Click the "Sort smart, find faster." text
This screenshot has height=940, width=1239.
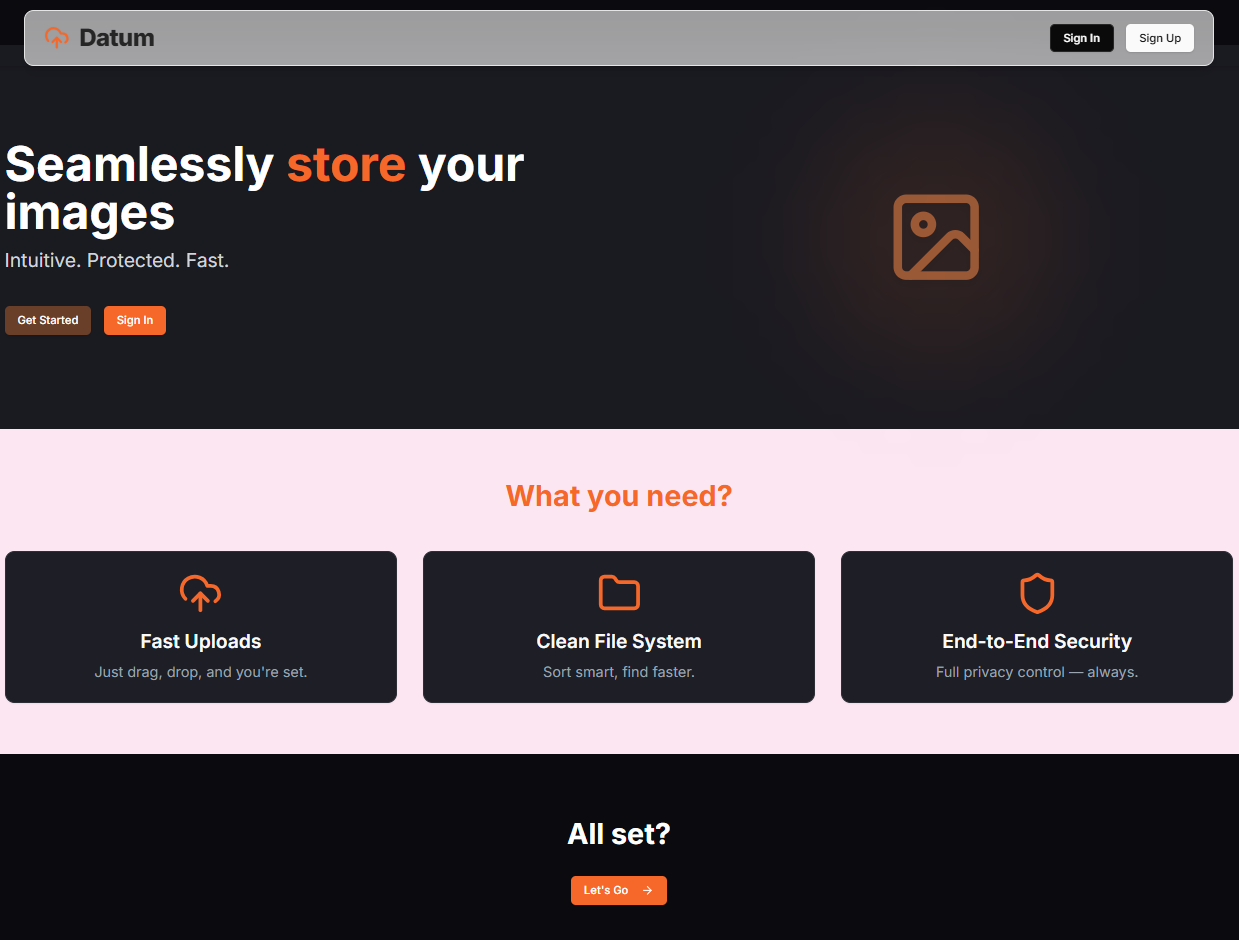click(x=618, y=672)
